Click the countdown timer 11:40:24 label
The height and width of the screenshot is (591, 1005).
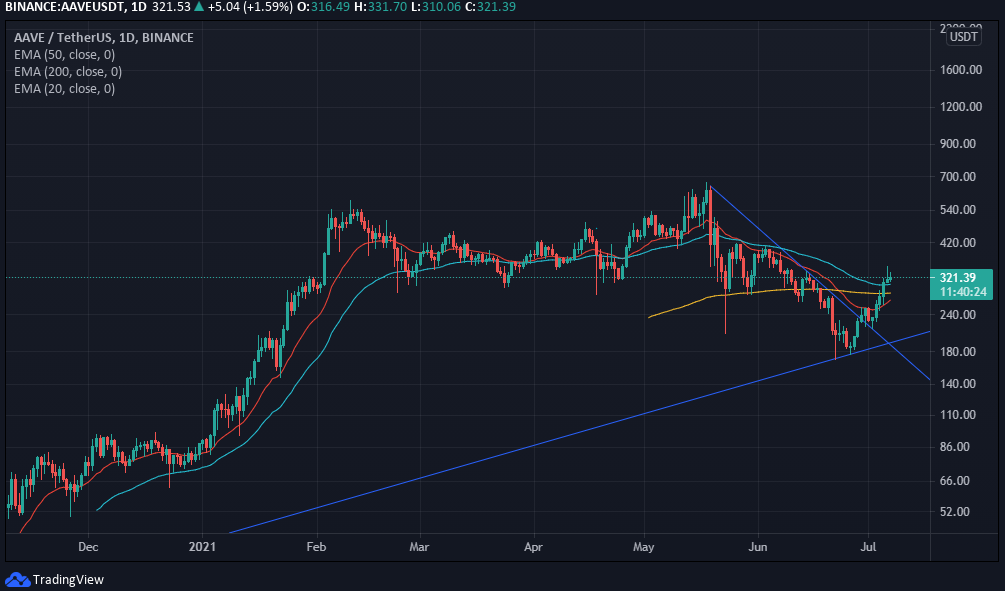963,292
